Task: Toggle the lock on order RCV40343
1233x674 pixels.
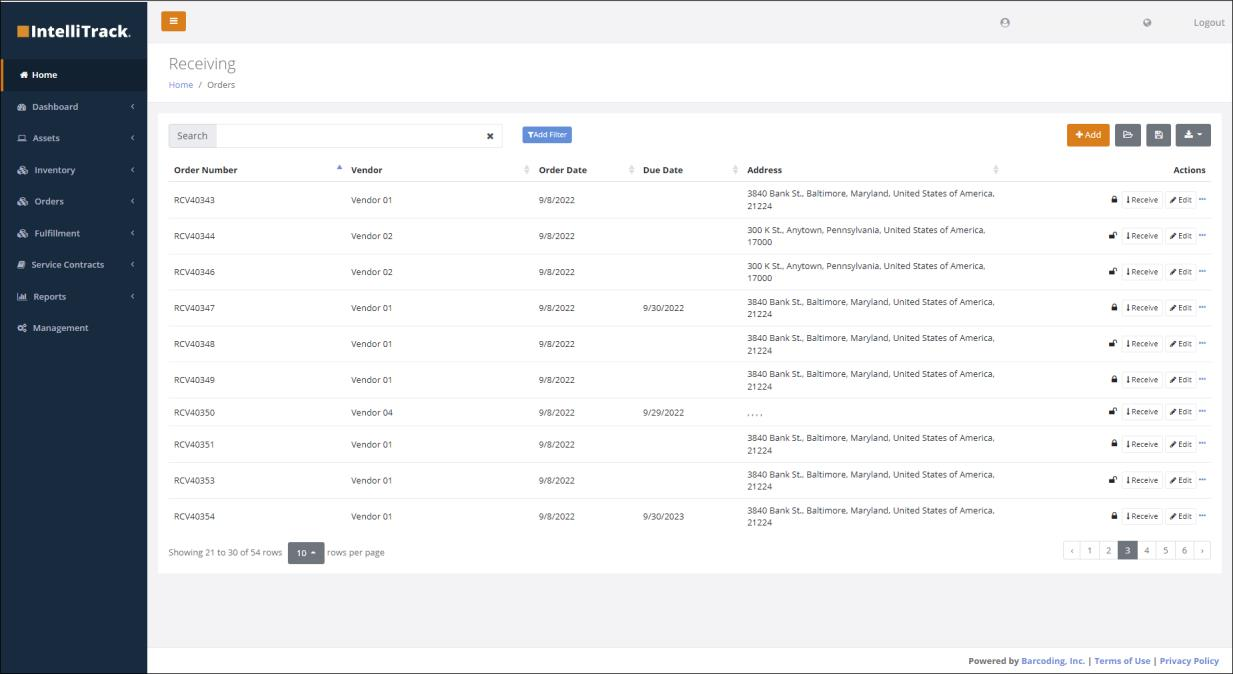Action: [1114, 200]
